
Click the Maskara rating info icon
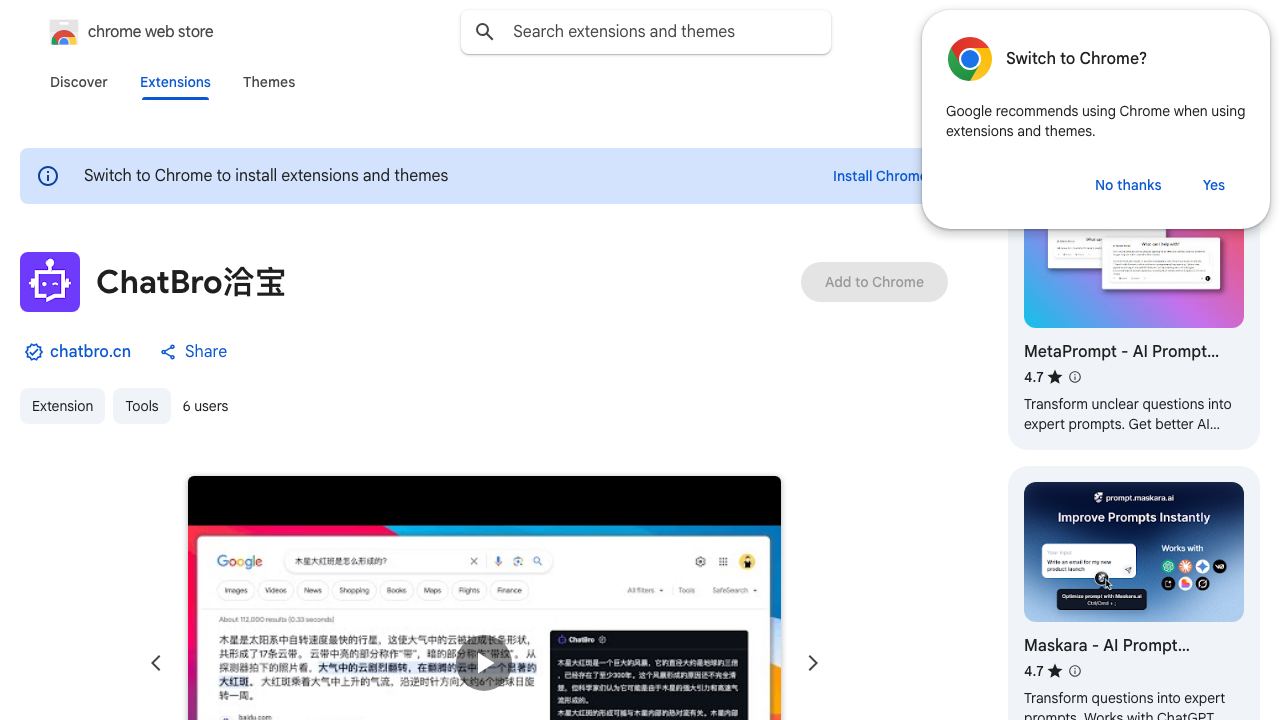1075,671
